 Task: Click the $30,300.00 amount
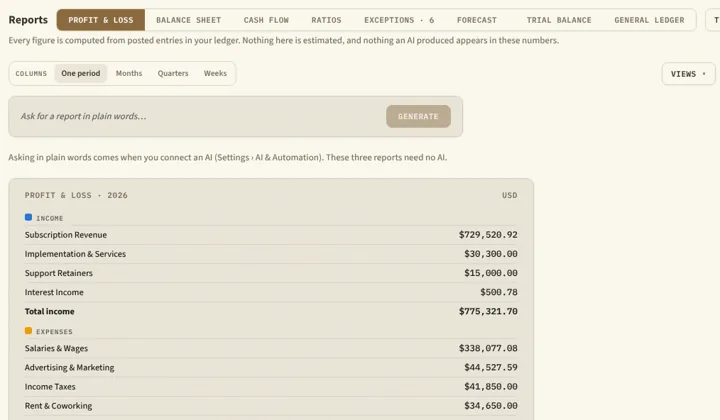[x=490, y=254]
